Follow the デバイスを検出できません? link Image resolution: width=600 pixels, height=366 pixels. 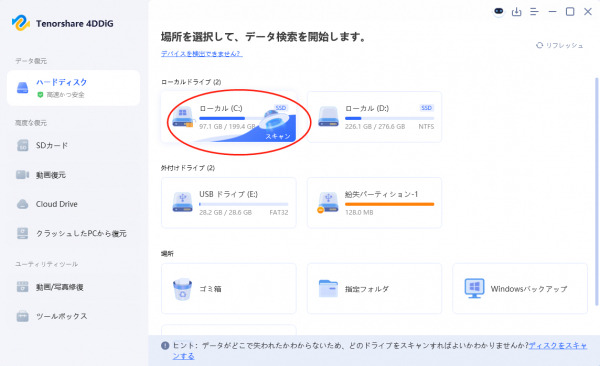(201, 54)
